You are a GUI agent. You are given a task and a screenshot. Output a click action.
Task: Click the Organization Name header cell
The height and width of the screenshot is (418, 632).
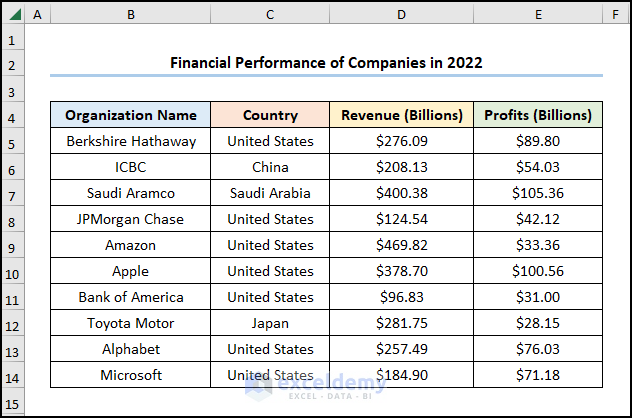coord(131,115)
